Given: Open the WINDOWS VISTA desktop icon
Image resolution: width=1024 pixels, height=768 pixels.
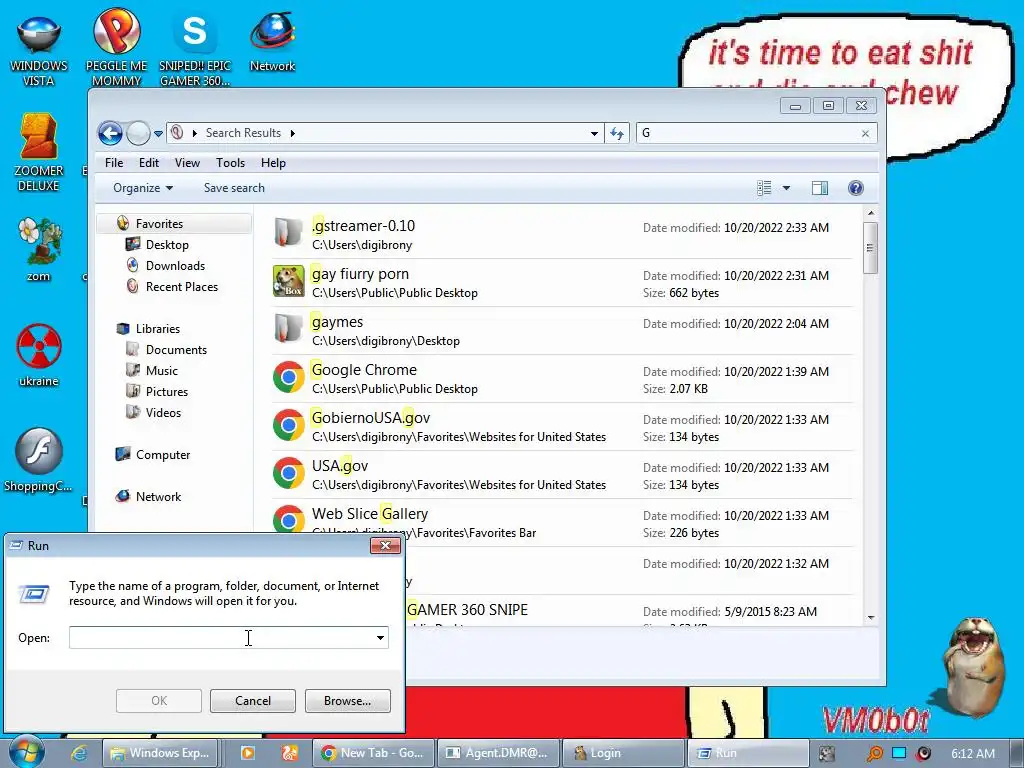Looking at the screenshot, I should pyautogui.click(x=39, y=51).
